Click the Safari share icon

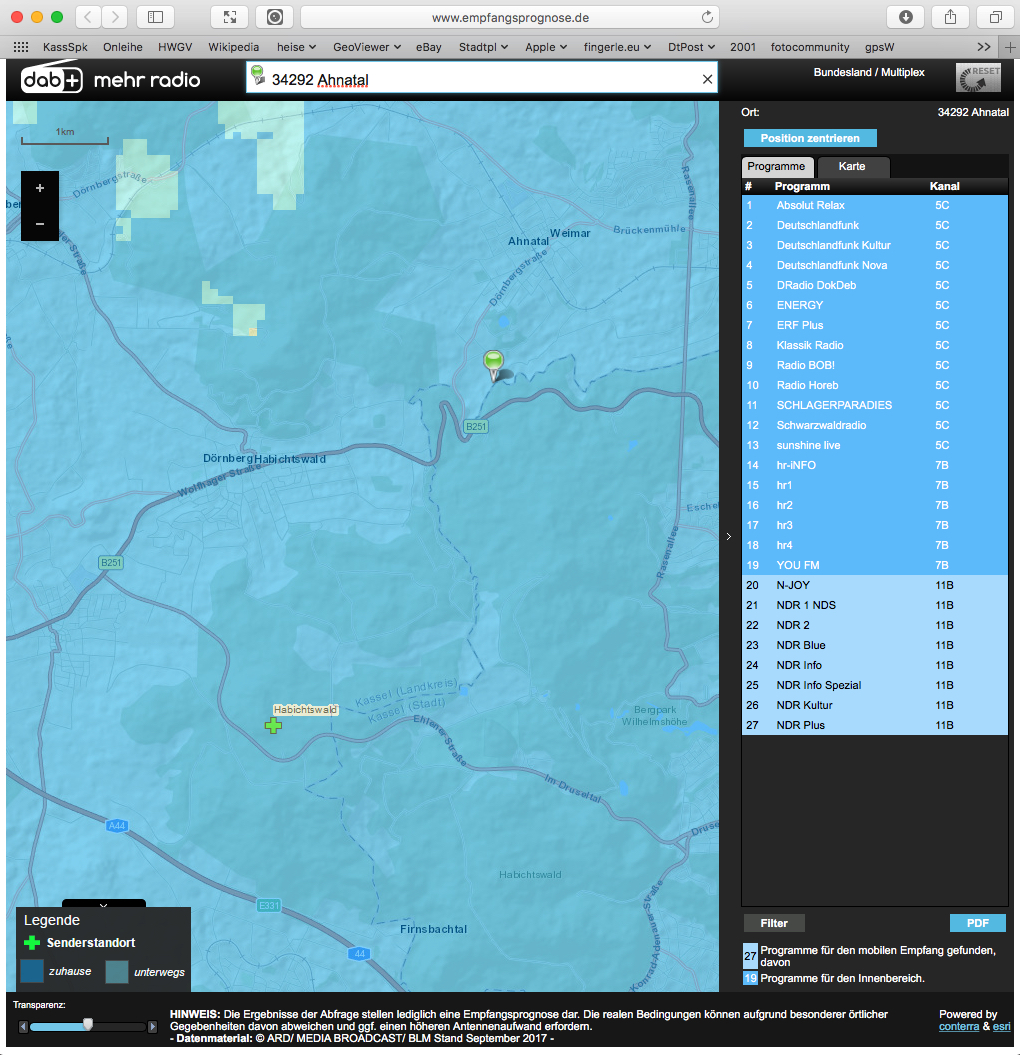click(x=950, y=17)
